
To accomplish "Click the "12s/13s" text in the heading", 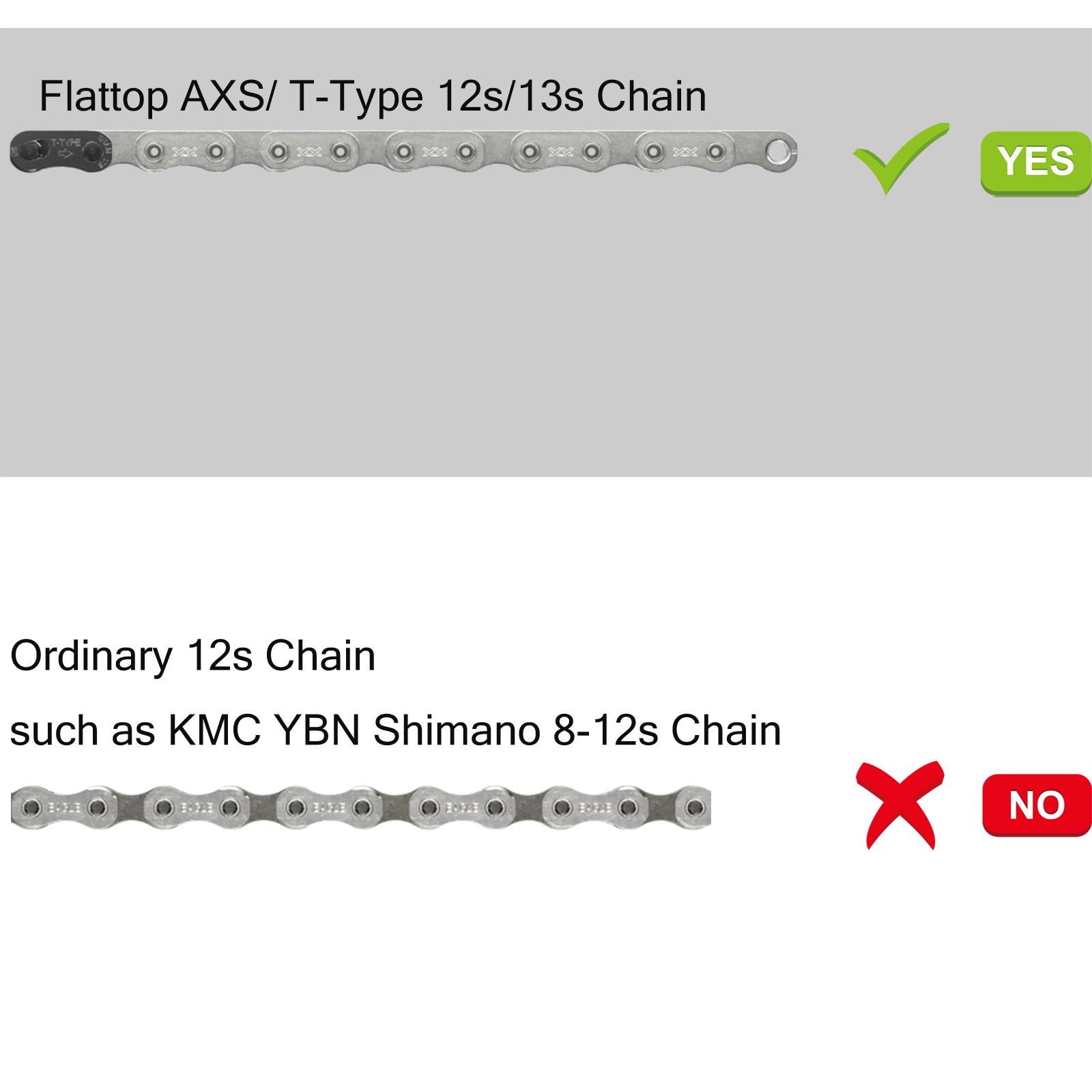I will (x=510, y=96).
